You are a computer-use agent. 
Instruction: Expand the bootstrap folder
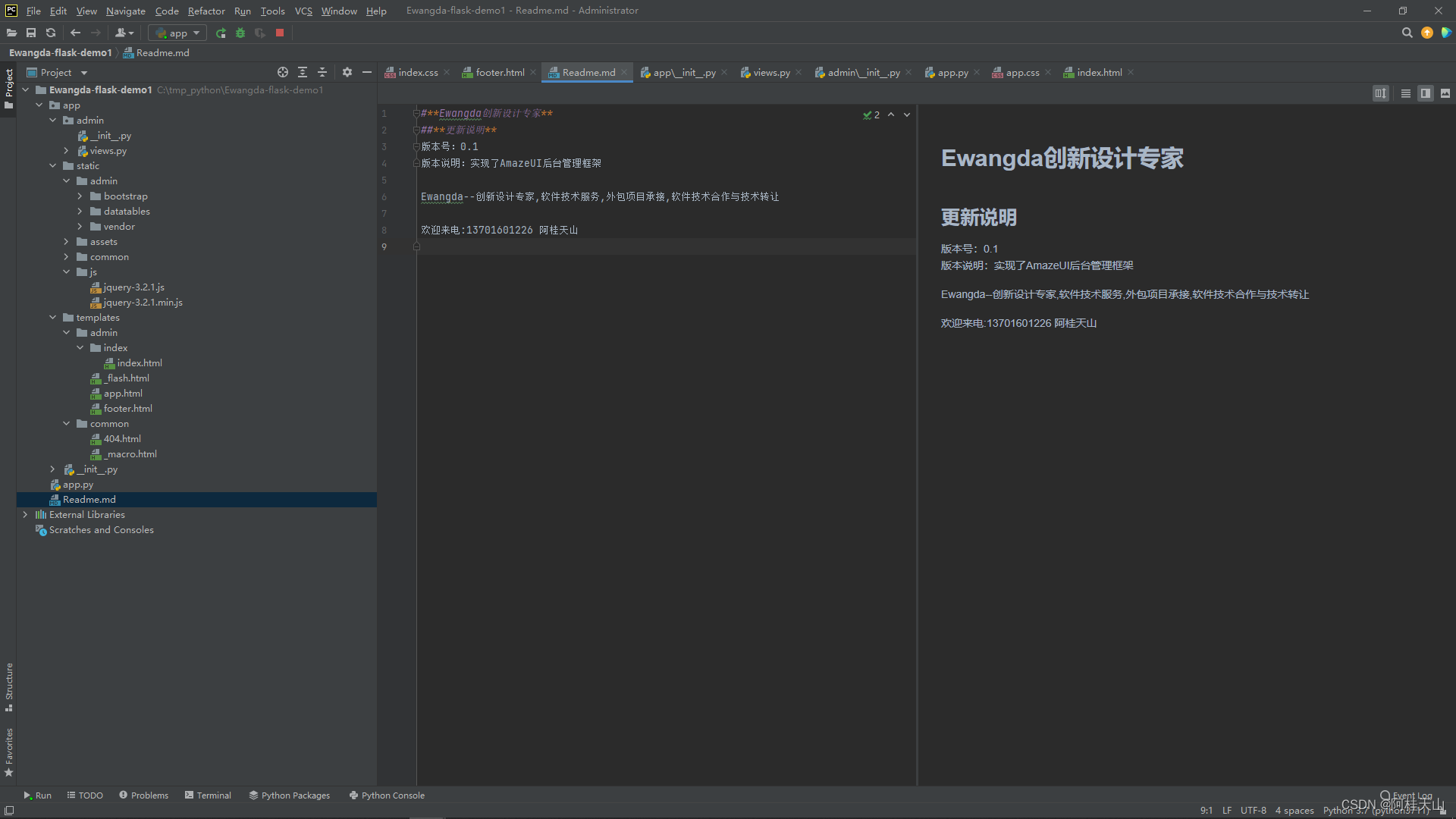(x=80, y=196)
